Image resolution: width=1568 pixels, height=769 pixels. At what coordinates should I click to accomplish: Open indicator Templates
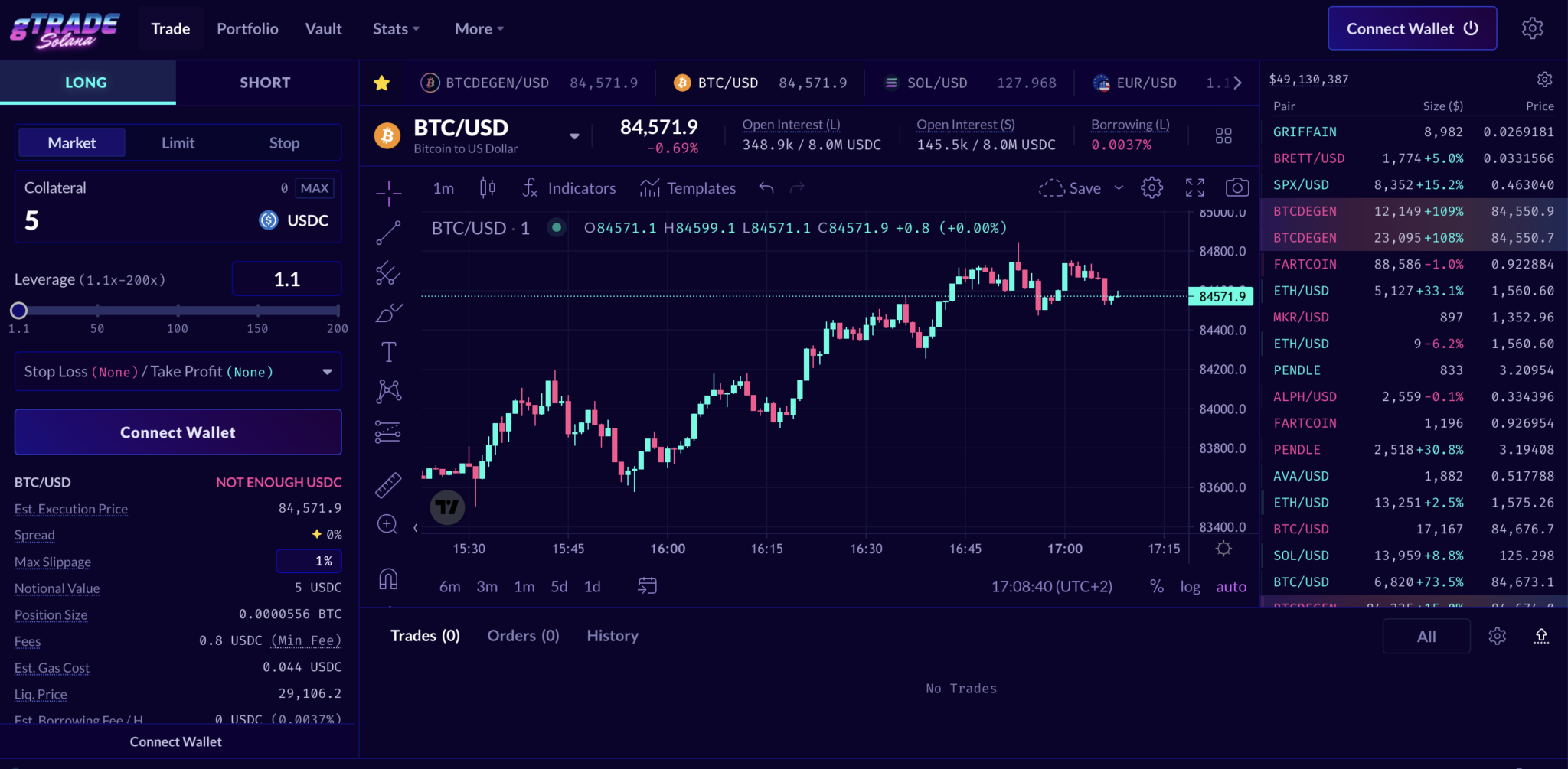688,188
